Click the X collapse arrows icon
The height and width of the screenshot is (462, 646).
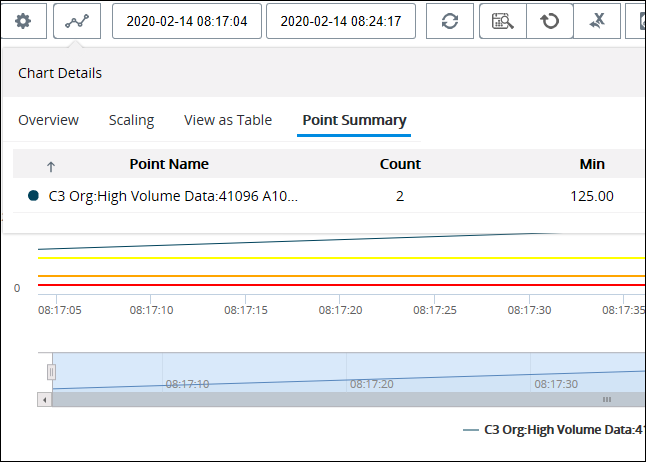click(x=597, y=21)
